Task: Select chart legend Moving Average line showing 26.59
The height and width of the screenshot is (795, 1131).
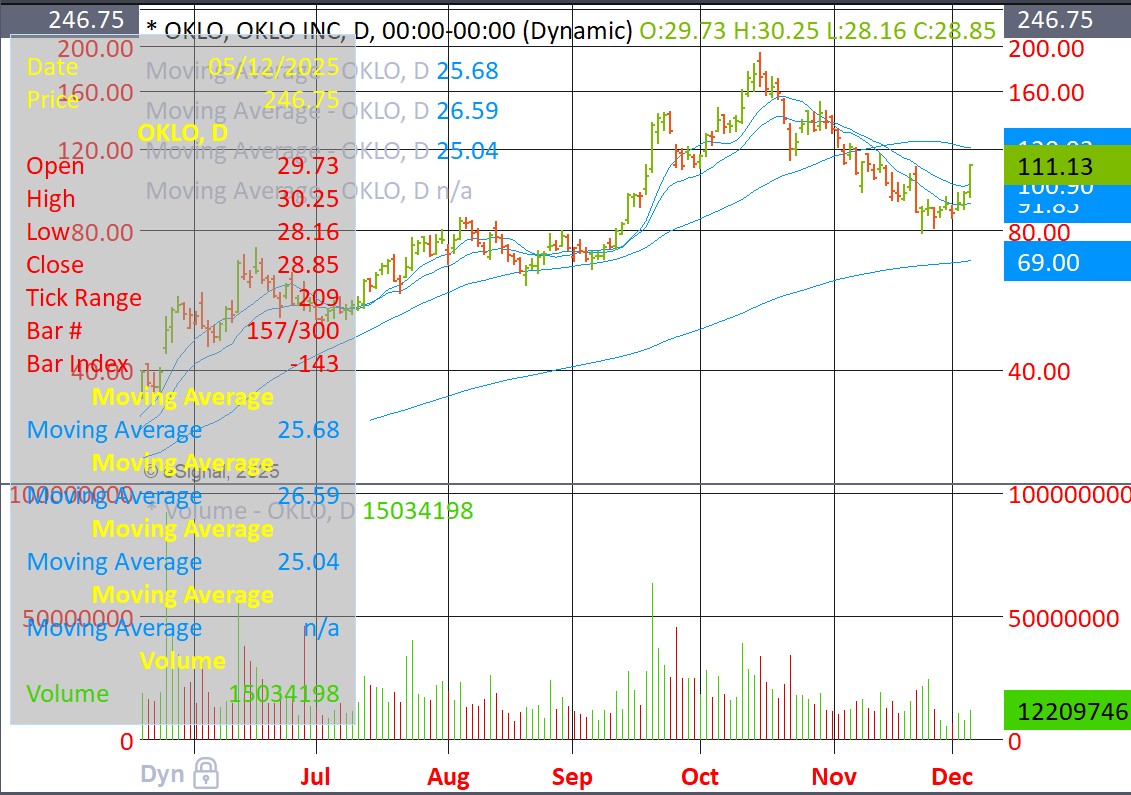Action: point(320,110)
